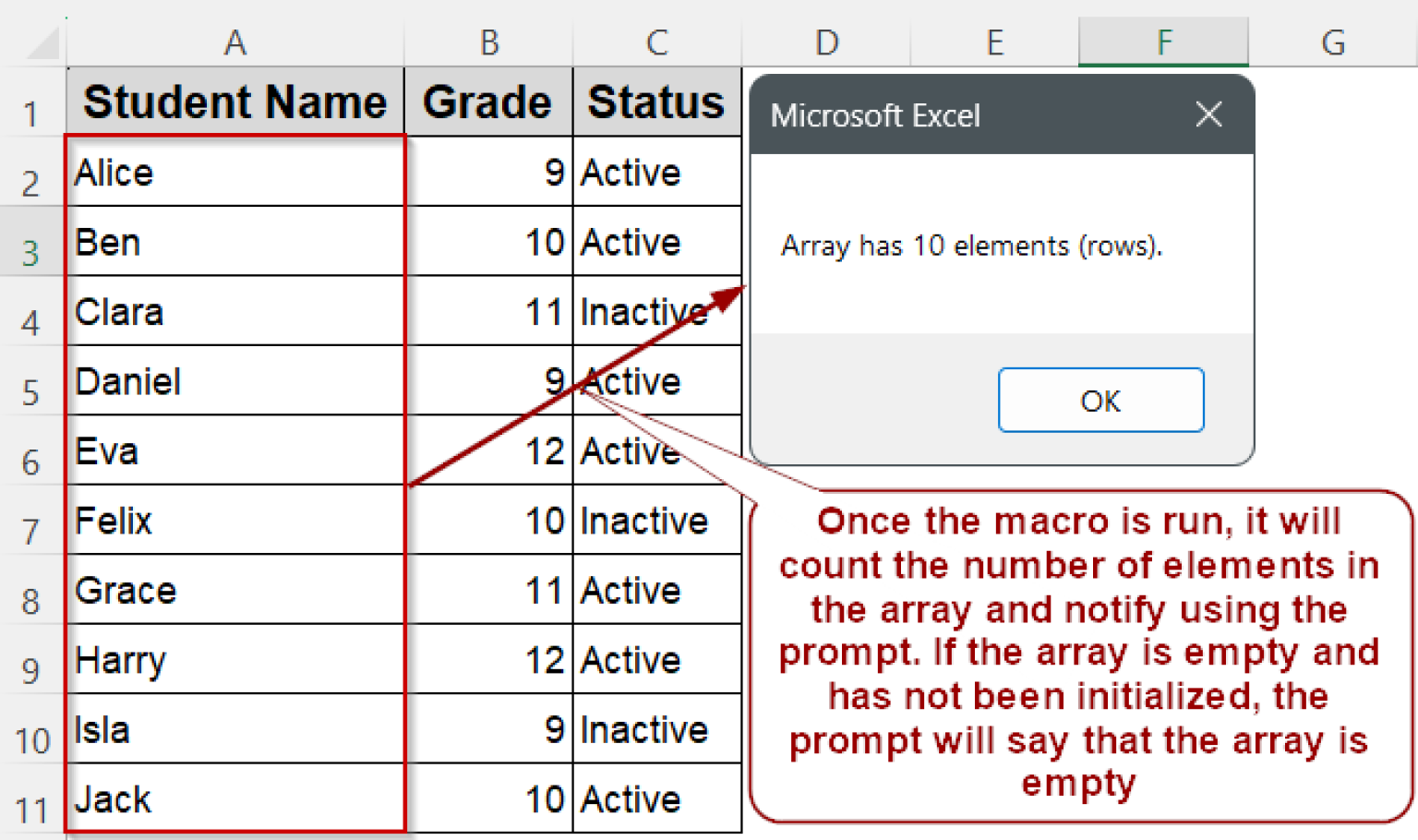Select column A header
Image resolution: width=1418 pixels, height=840 pixels.
pos(234,42)
